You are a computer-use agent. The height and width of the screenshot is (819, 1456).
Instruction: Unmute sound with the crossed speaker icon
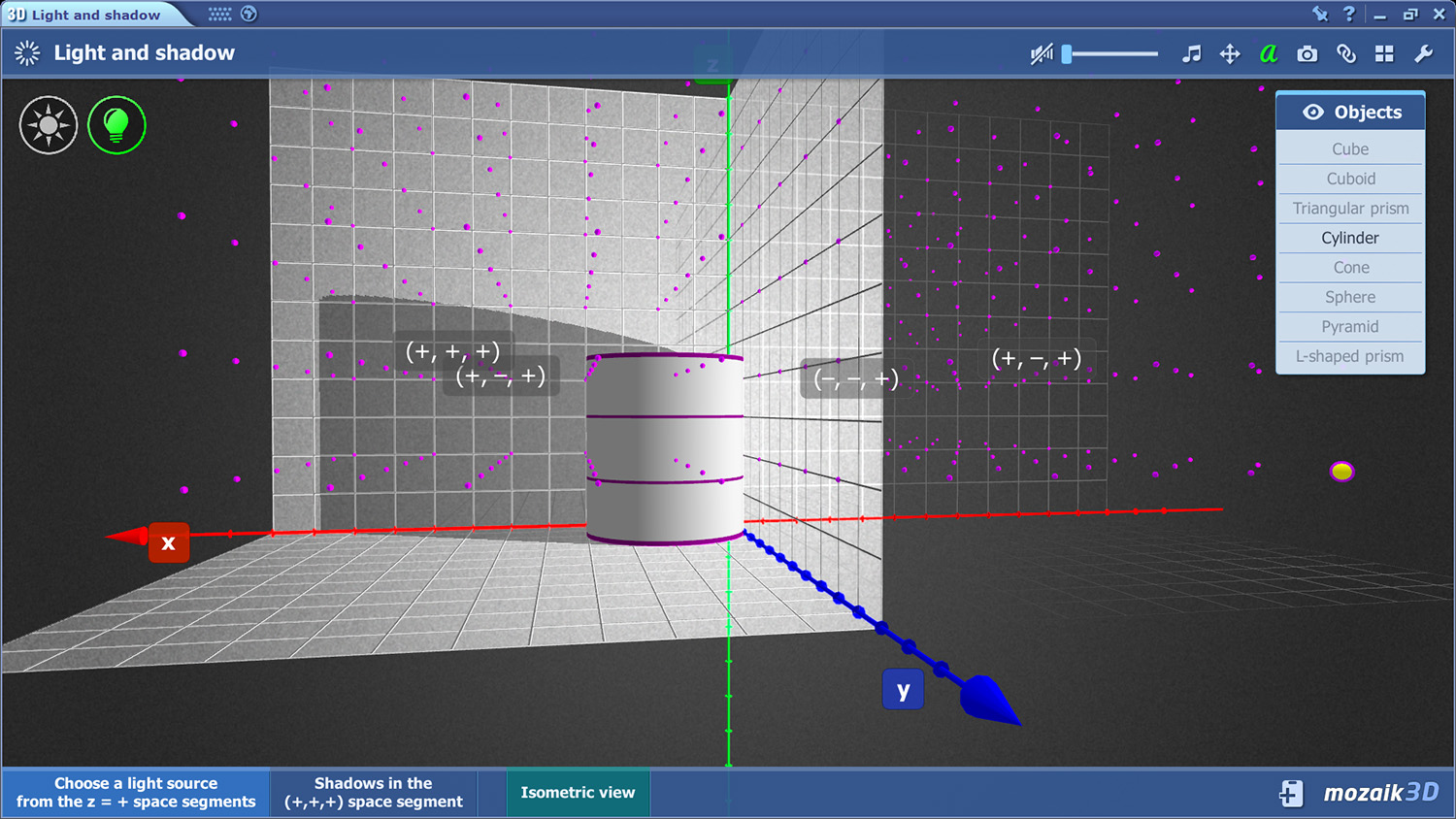point(1041,54)
